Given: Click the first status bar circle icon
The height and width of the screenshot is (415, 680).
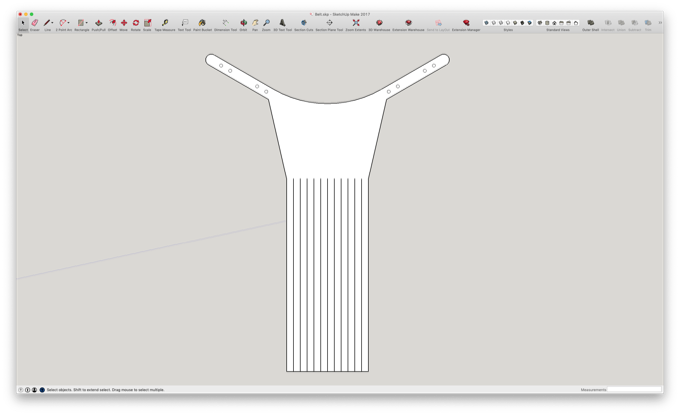Looking at the screenshot, I should pyautogui.click(x=20, y=390).
